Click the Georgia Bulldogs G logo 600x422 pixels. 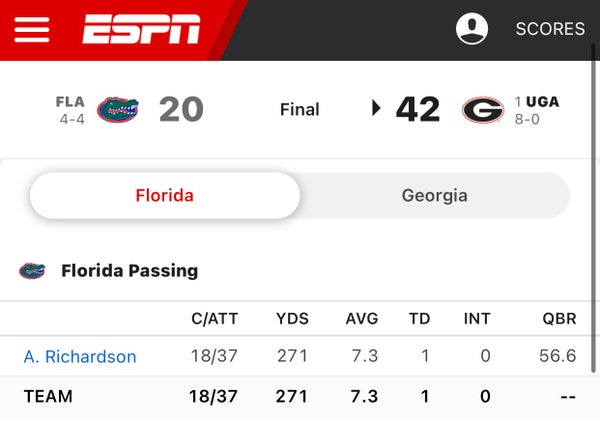click(x=483, y=110)
